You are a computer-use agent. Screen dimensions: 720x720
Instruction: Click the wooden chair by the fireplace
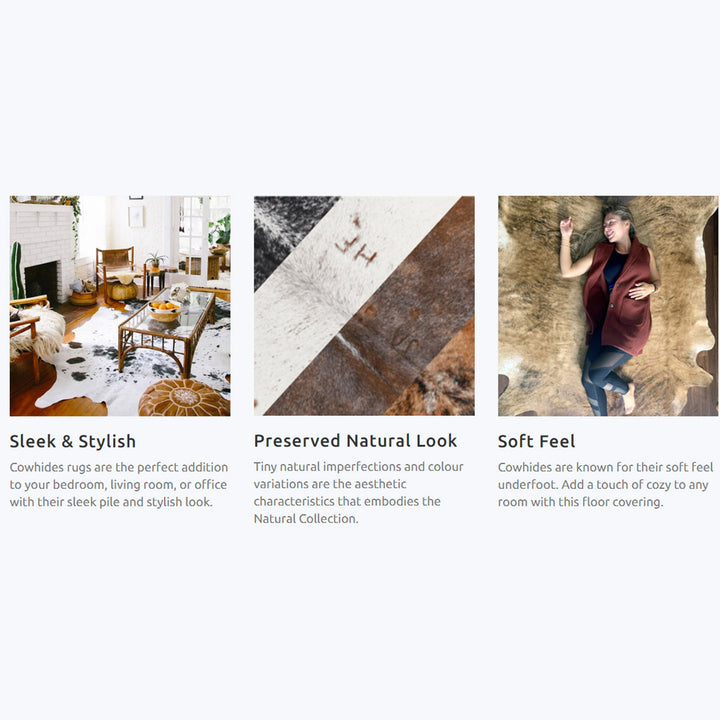116,269
